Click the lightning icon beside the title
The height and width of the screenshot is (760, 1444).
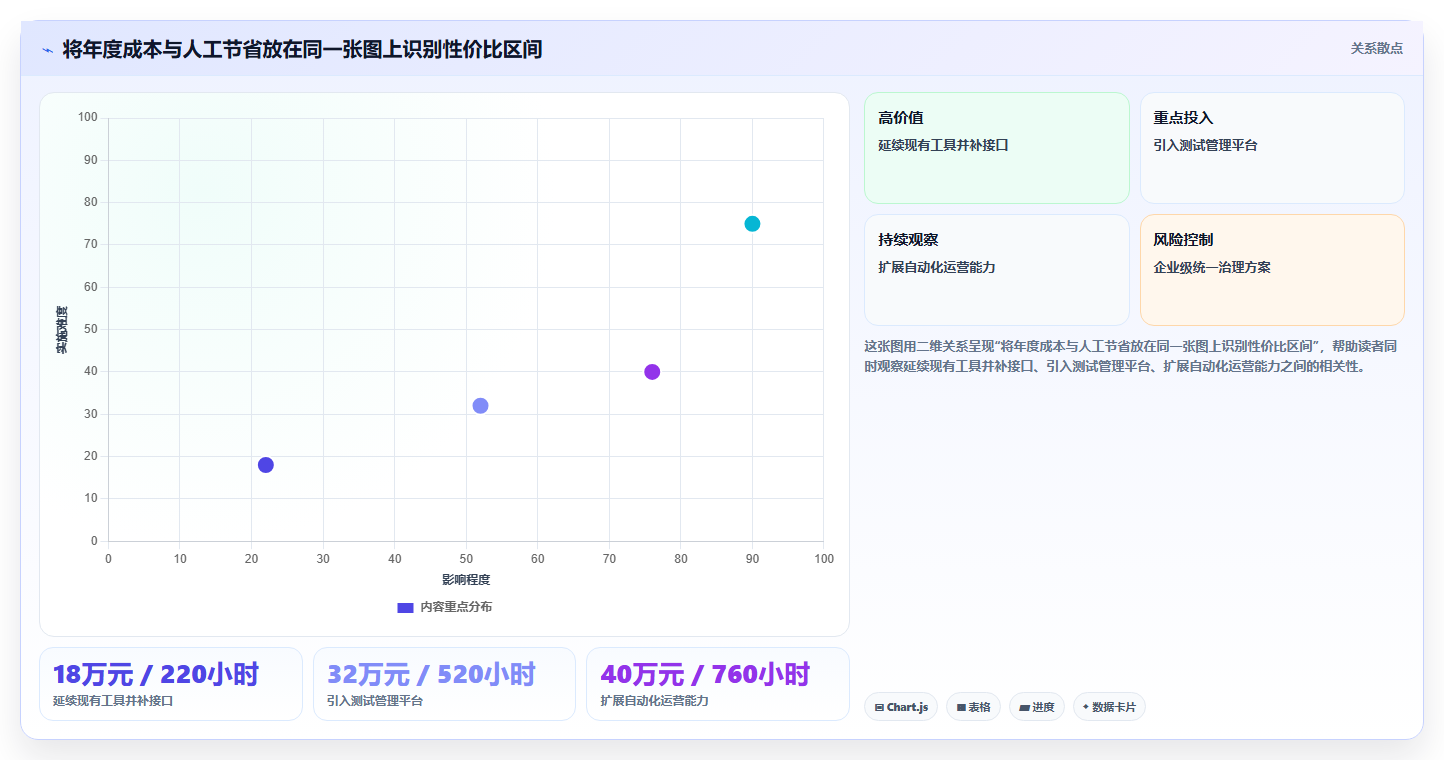47,50
